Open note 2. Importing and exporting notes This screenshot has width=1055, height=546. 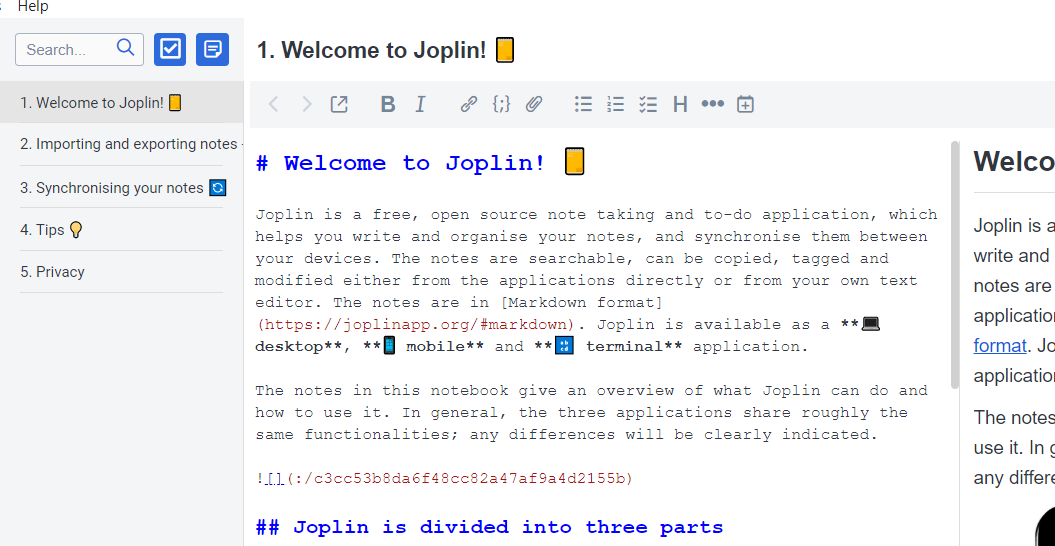coord(122,144)
